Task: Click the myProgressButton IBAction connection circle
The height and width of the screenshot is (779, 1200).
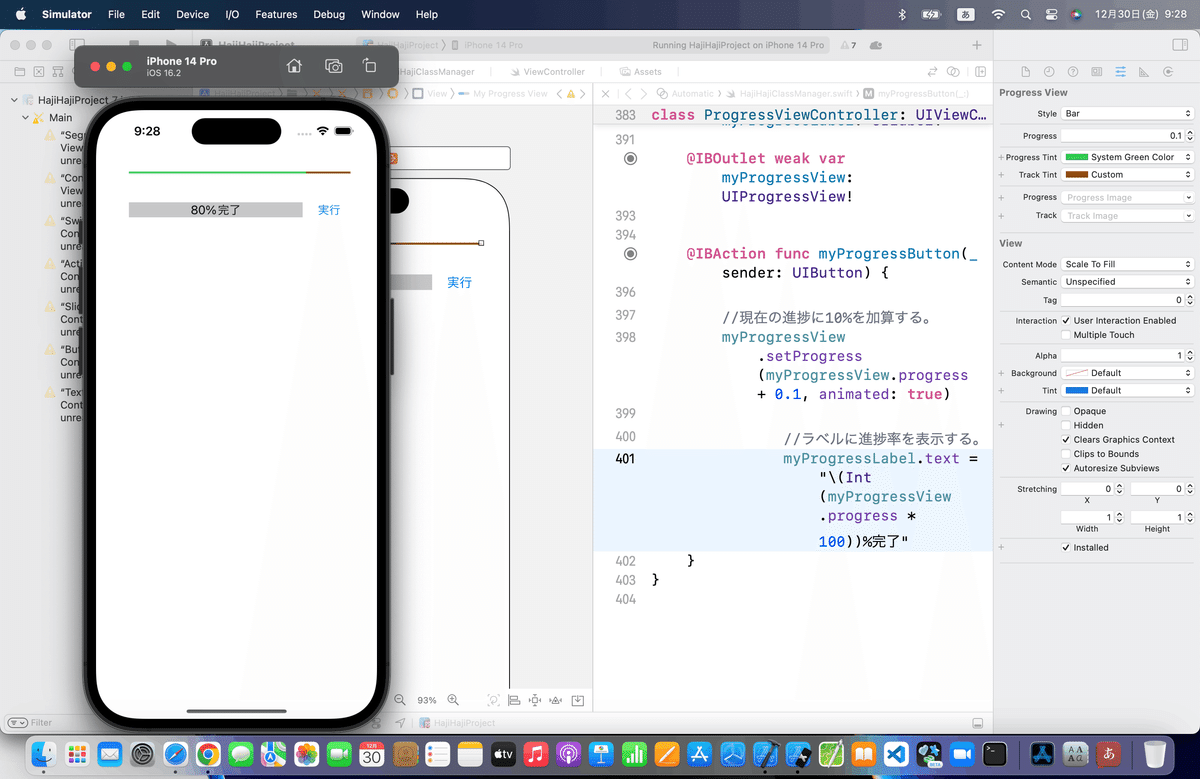Action: click(x=630, y=254)
